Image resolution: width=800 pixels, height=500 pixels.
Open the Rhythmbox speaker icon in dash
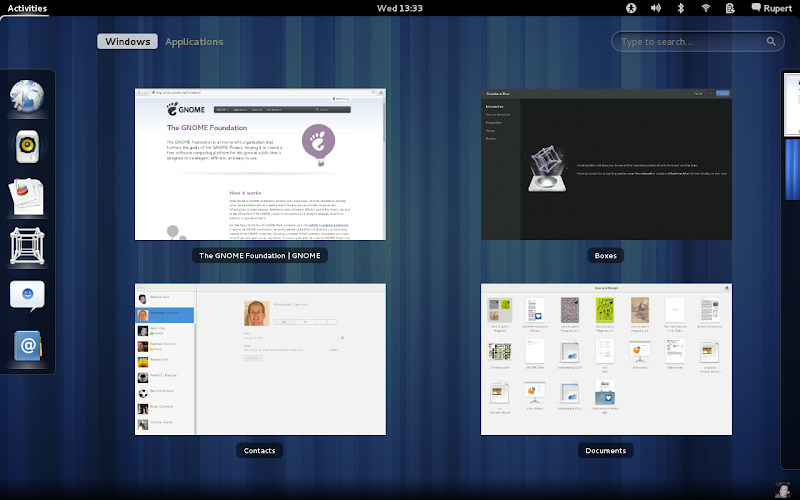tap(27, 147)
